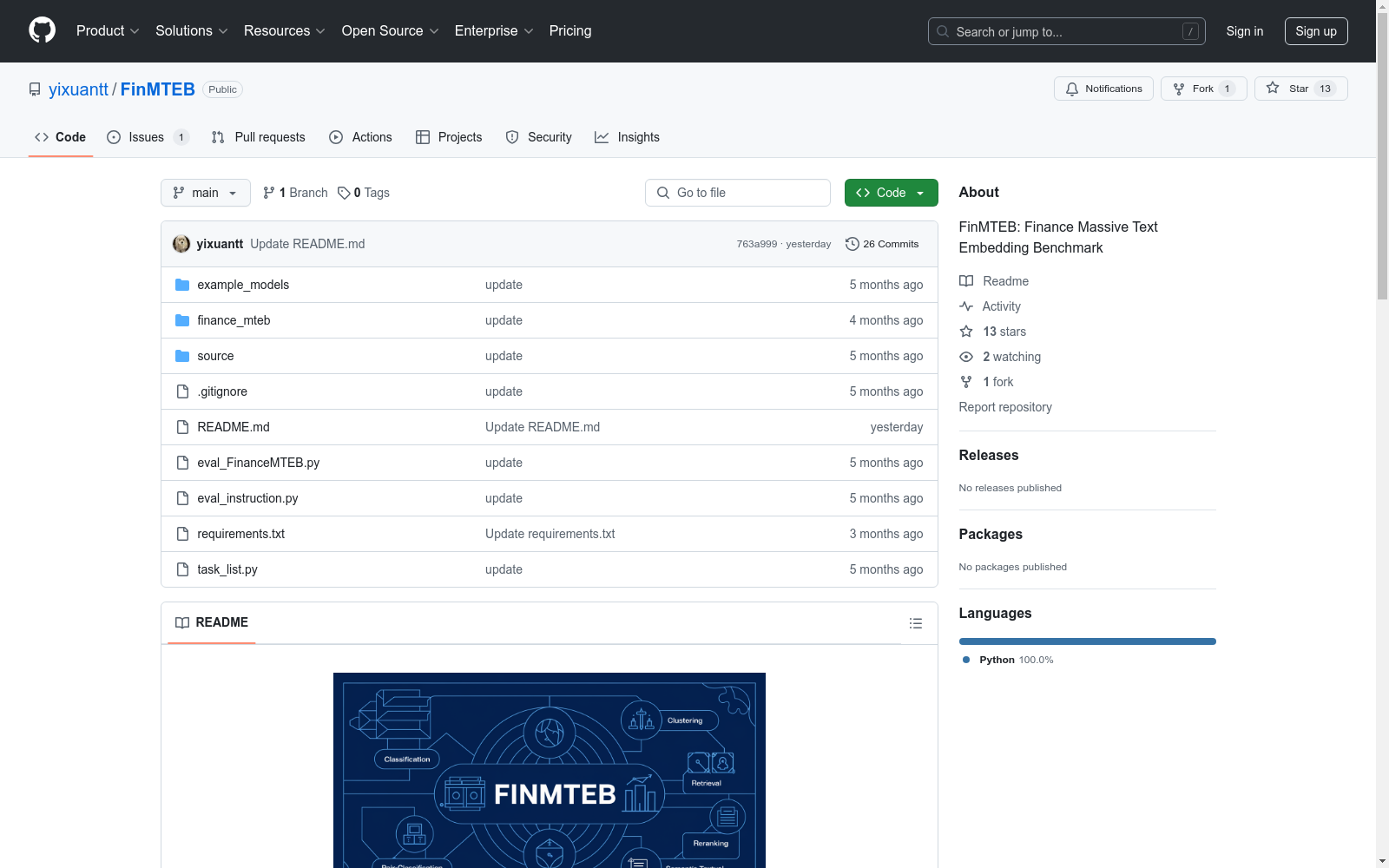Image resolution: width=1389 pixels, height=868 pixels.
Task: Open the green Code dropdown button
Action: (x=891, y=193)
